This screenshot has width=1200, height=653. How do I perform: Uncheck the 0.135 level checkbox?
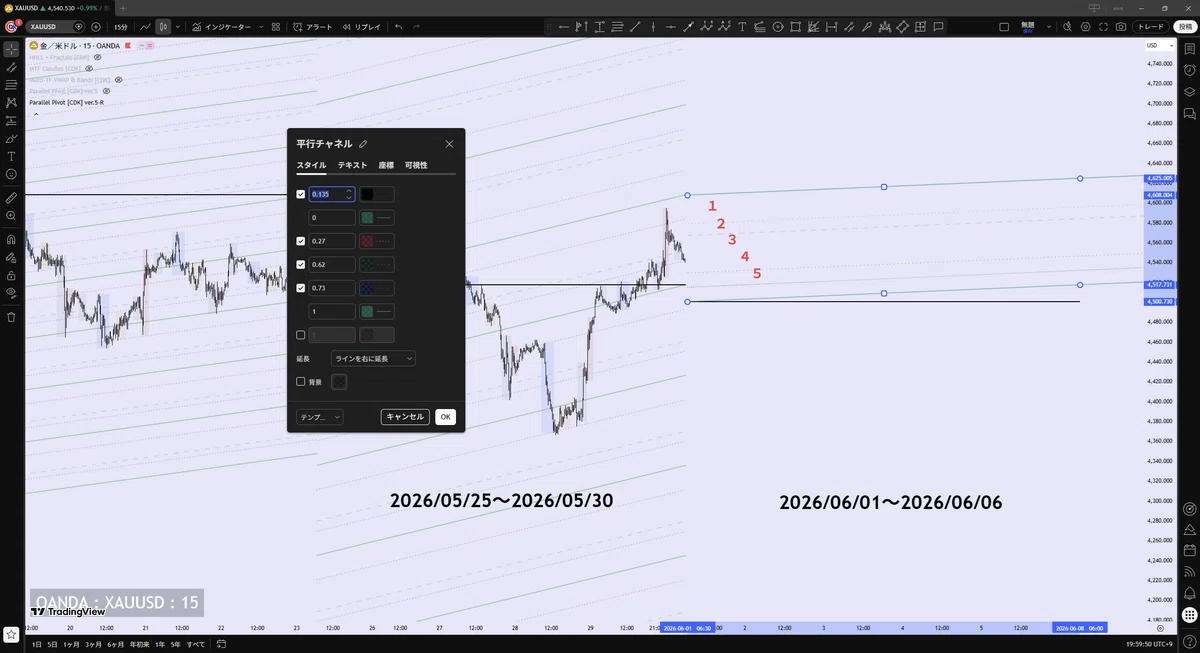pyautogui.click(x=301, y=194)
